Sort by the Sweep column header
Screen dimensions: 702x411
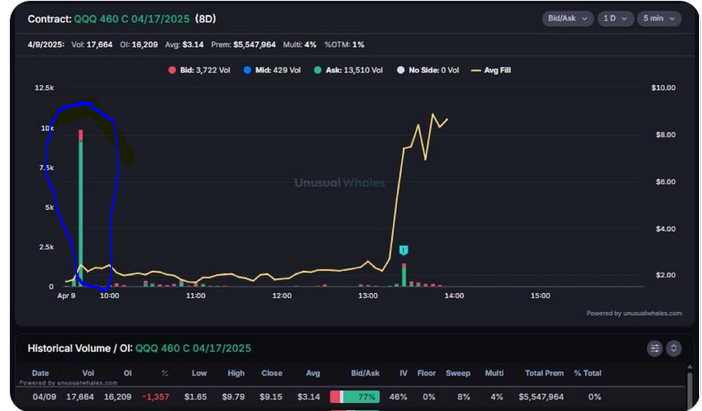[x=458, y=373]
